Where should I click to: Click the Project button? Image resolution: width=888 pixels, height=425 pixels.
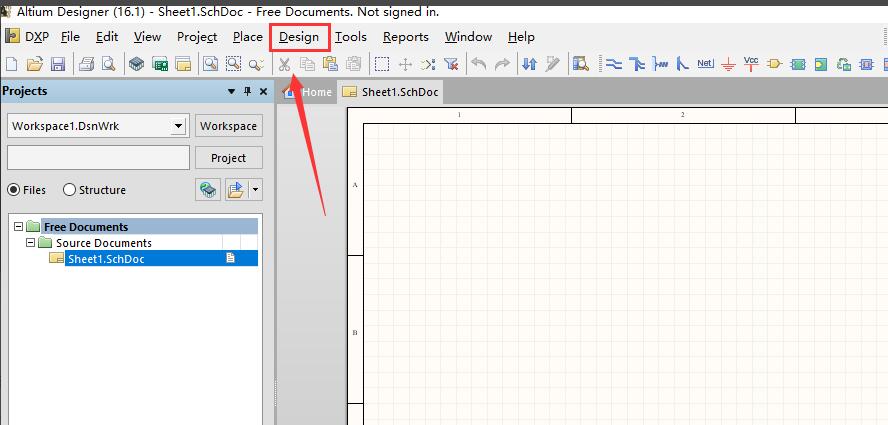[229, 158]
